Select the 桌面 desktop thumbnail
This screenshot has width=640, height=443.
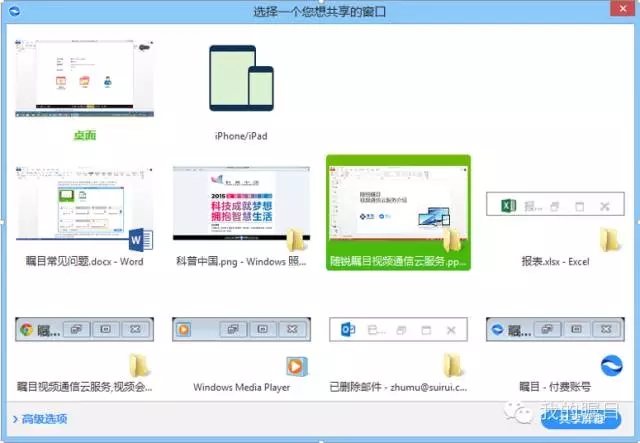(x=84, y=78)
